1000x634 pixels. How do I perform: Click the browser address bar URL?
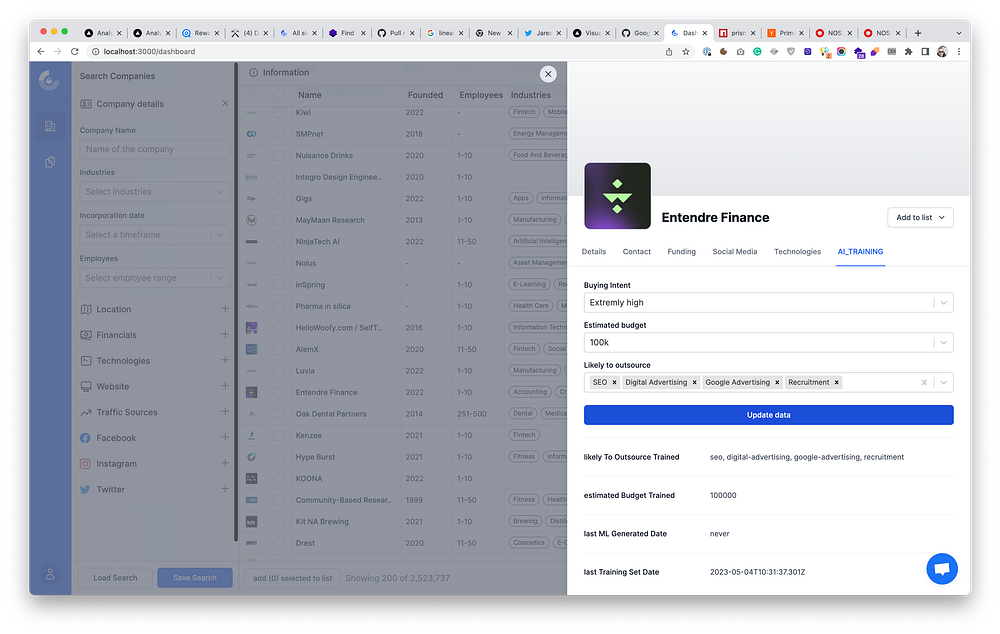[x=149, y=52]
